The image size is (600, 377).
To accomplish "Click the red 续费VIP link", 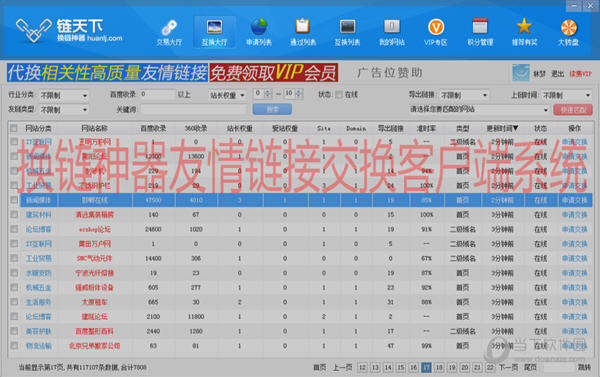I will pyautogui.click(x=580, y=74).
